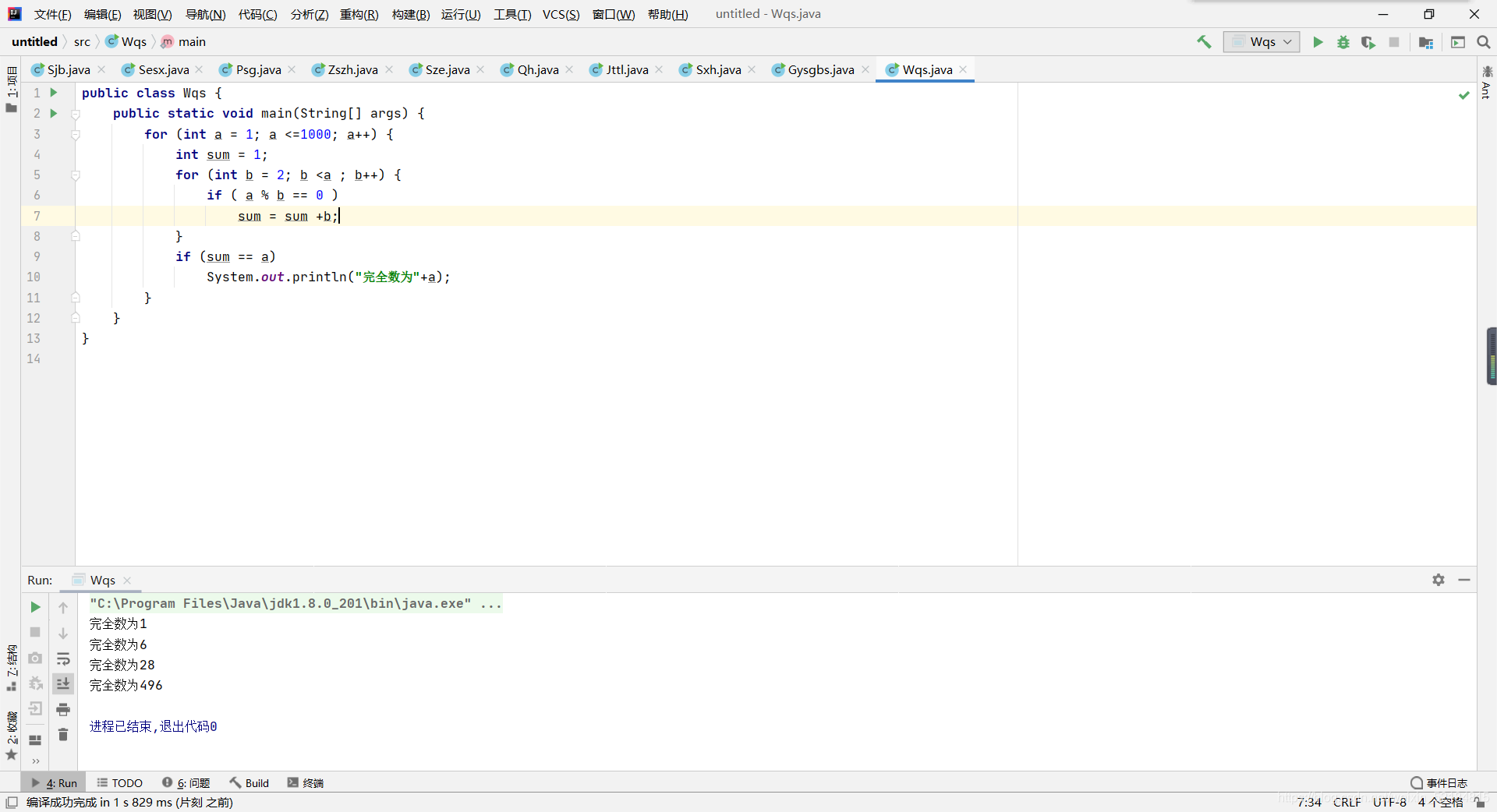Open the Run configuration dropdown Wqs
Screen dimensions: 1497x812
click(1262, 42)
